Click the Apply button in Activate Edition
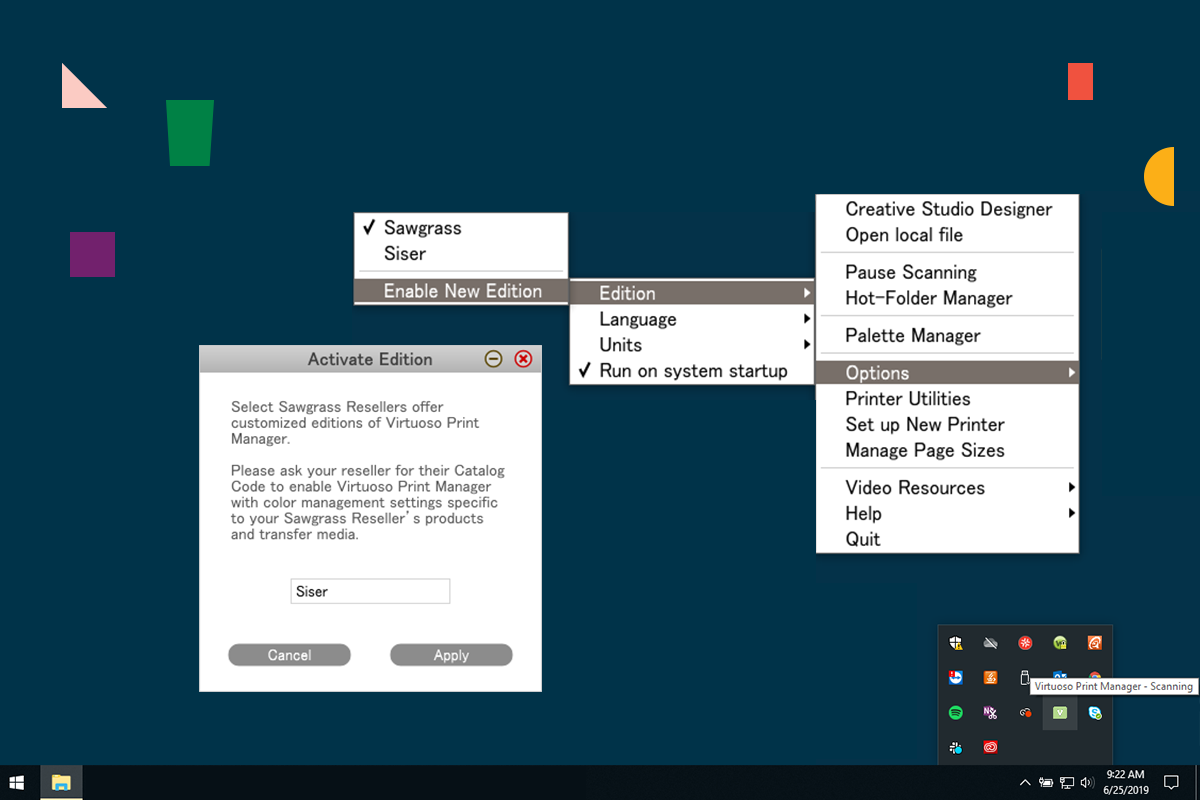The image size is (1200, 800). [x=451, y=655]
